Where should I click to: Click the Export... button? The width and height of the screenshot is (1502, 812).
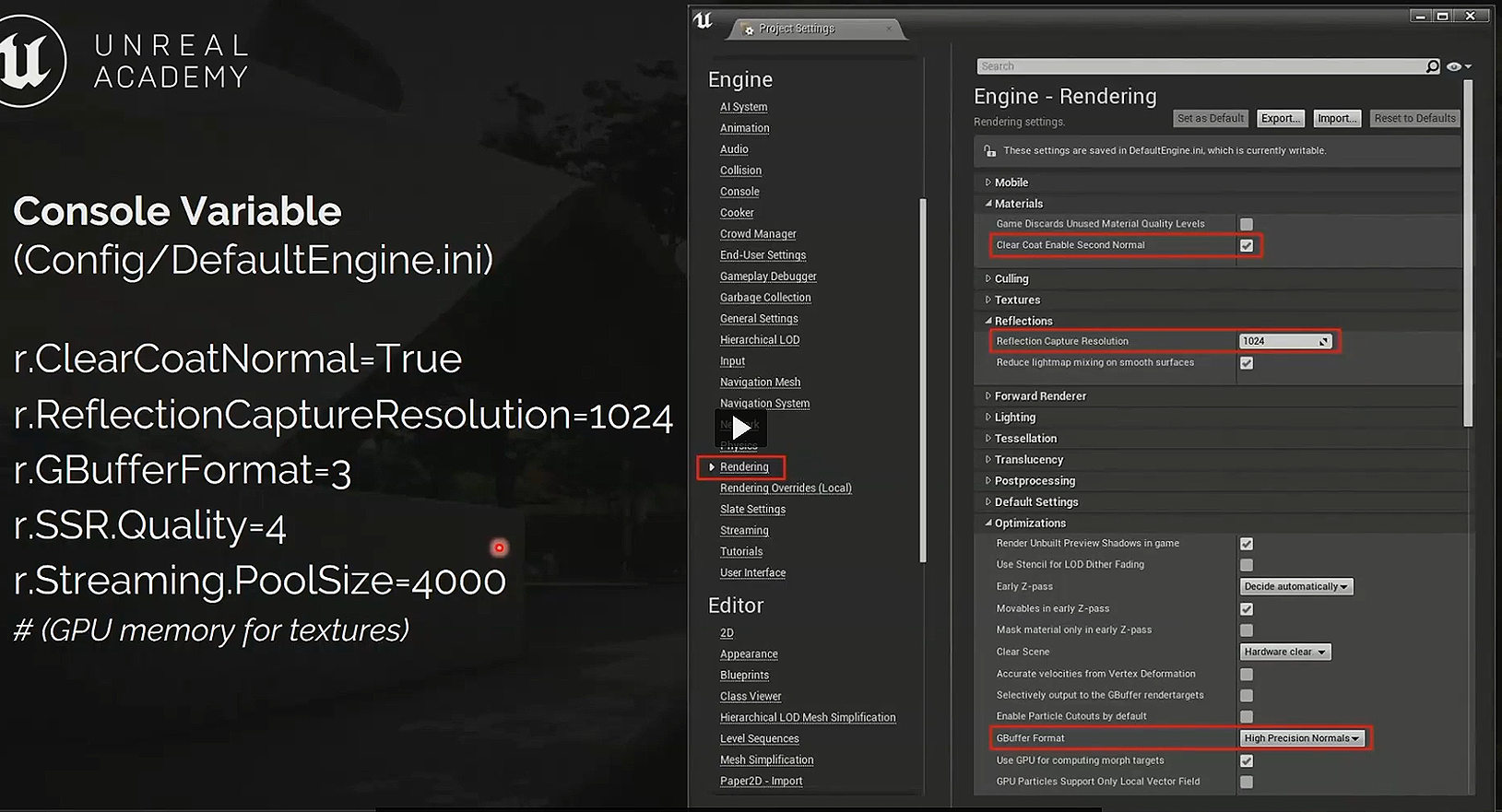click(1281, 118)
